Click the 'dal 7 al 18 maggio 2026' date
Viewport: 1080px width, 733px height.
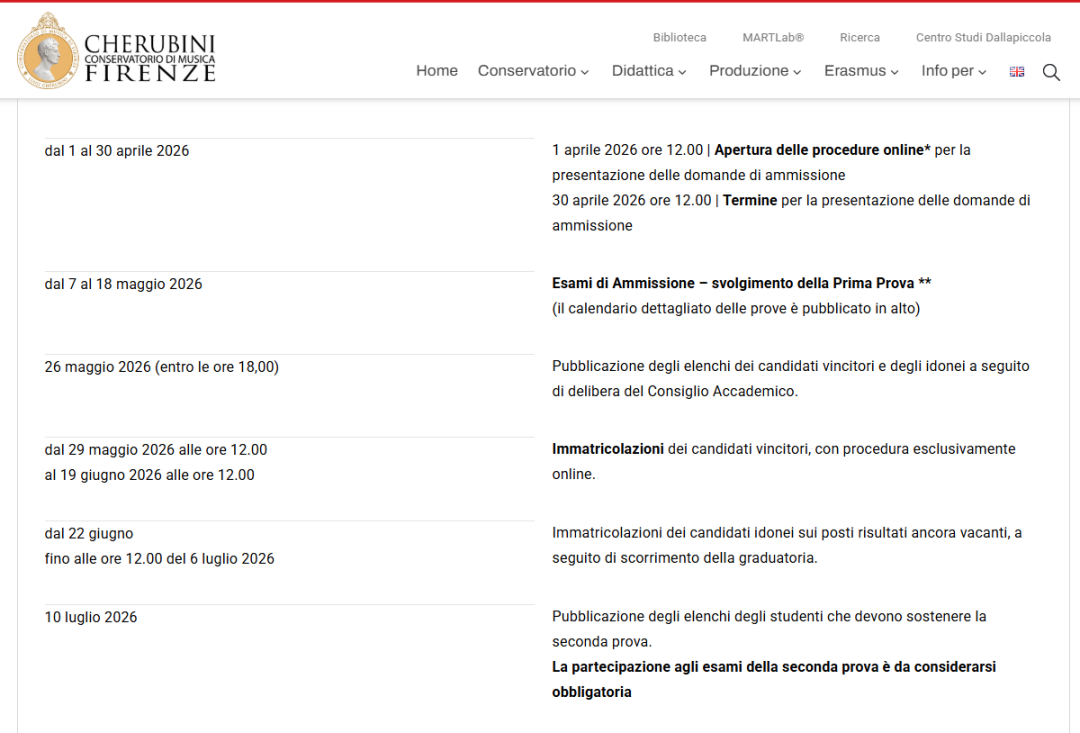[123, 284]
